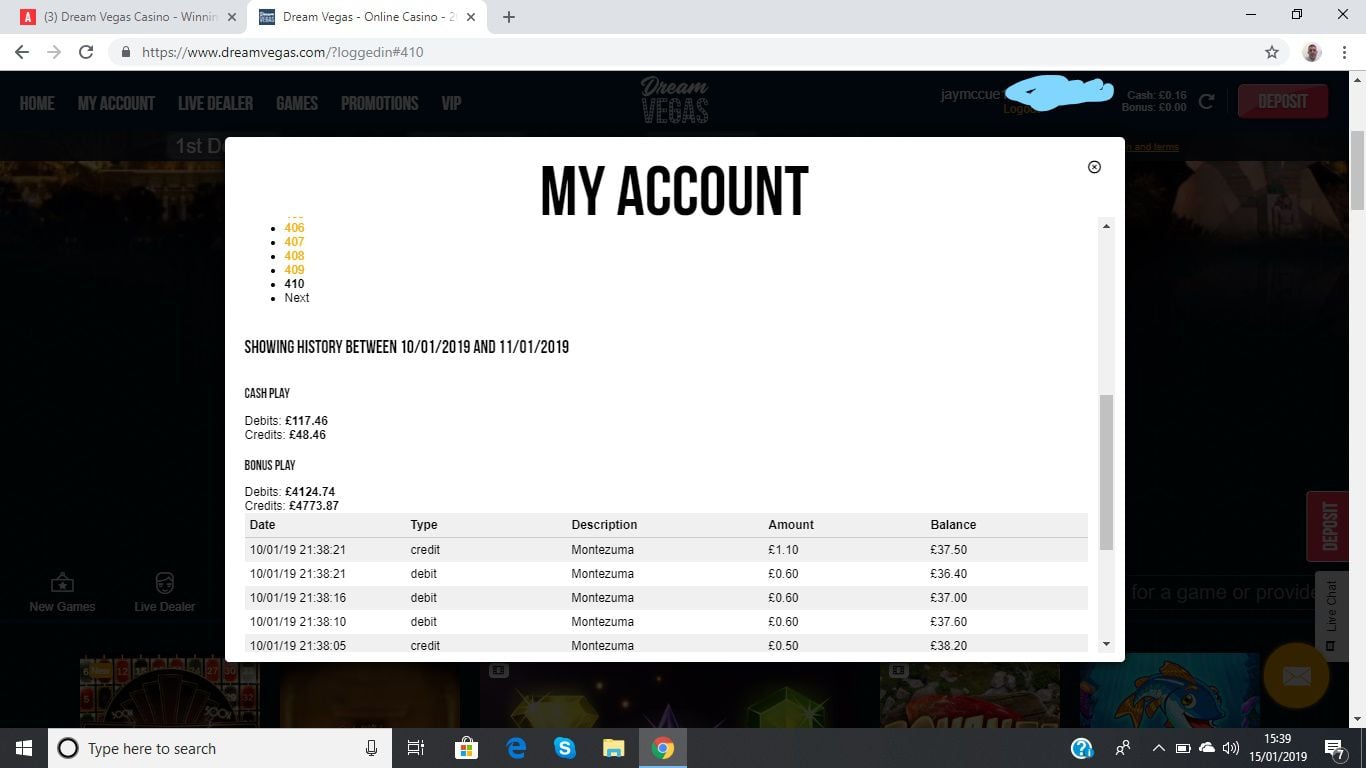This screenshot has height=768, width=1366.
Task: Click the jaymccue username in header
Action: pyautogui.click(x=970, y=95)
